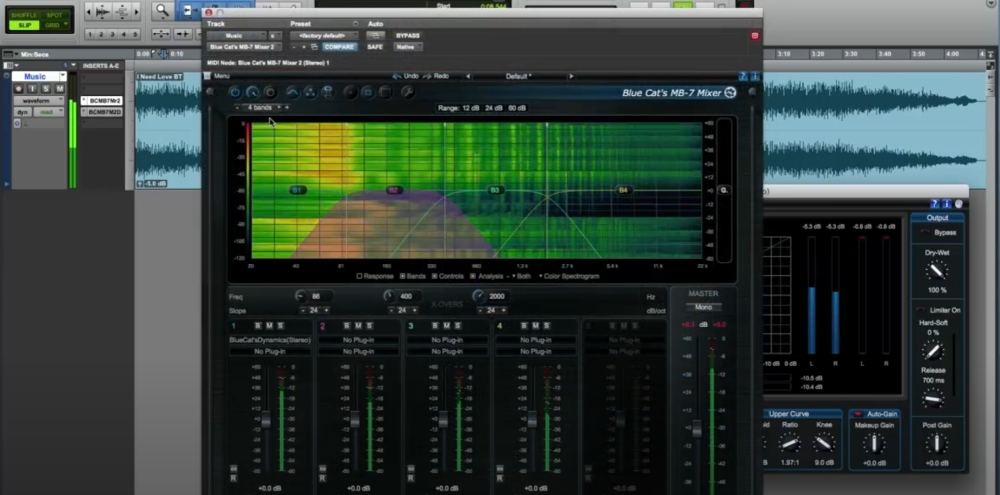Select band B1 handle on spectrogram

297,190
